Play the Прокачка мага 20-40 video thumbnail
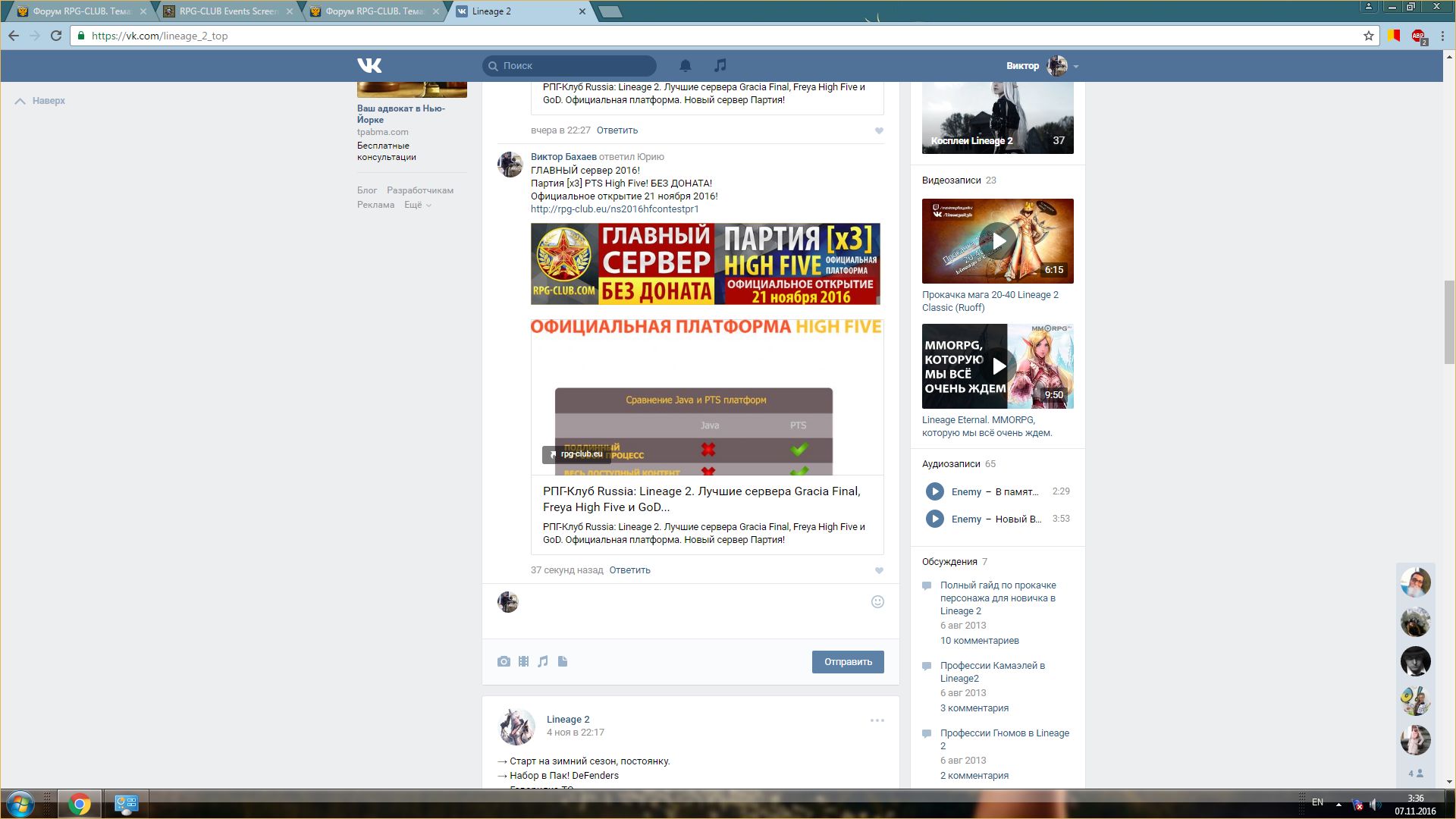The height and width of the screenshot is (819, 1456). tap(998, 241)
